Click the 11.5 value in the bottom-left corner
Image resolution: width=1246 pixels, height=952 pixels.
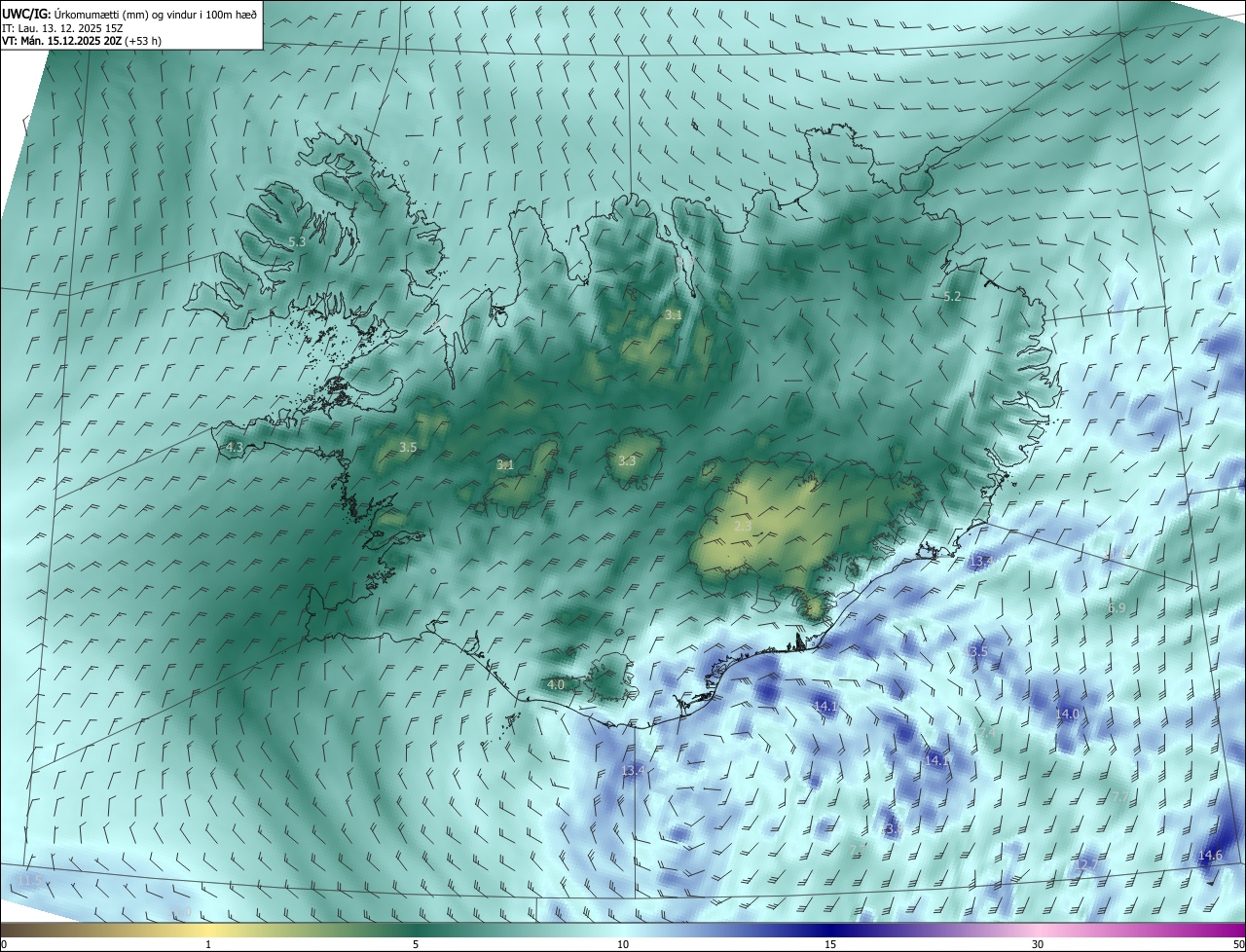point(30,881)
